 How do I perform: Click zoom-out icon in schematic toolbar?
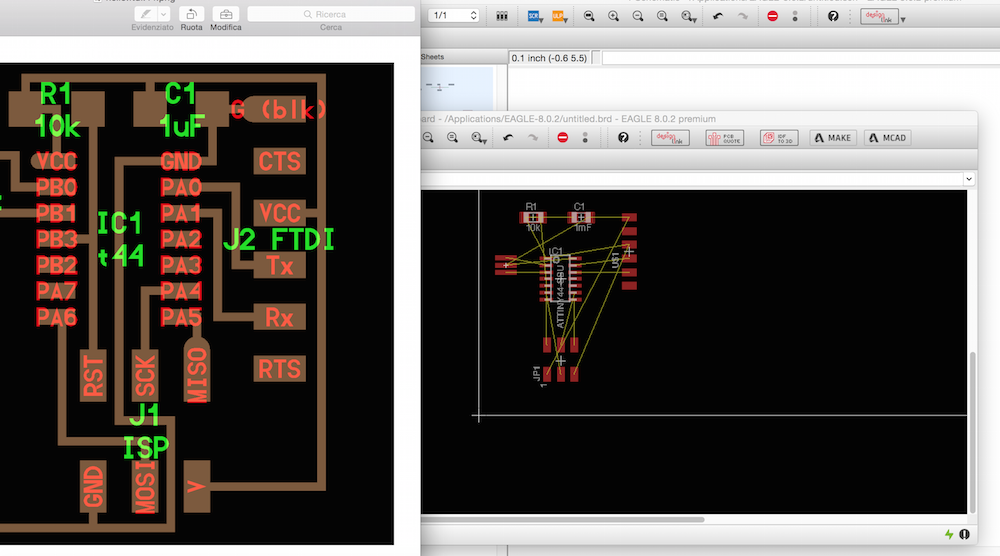point(638,16)
